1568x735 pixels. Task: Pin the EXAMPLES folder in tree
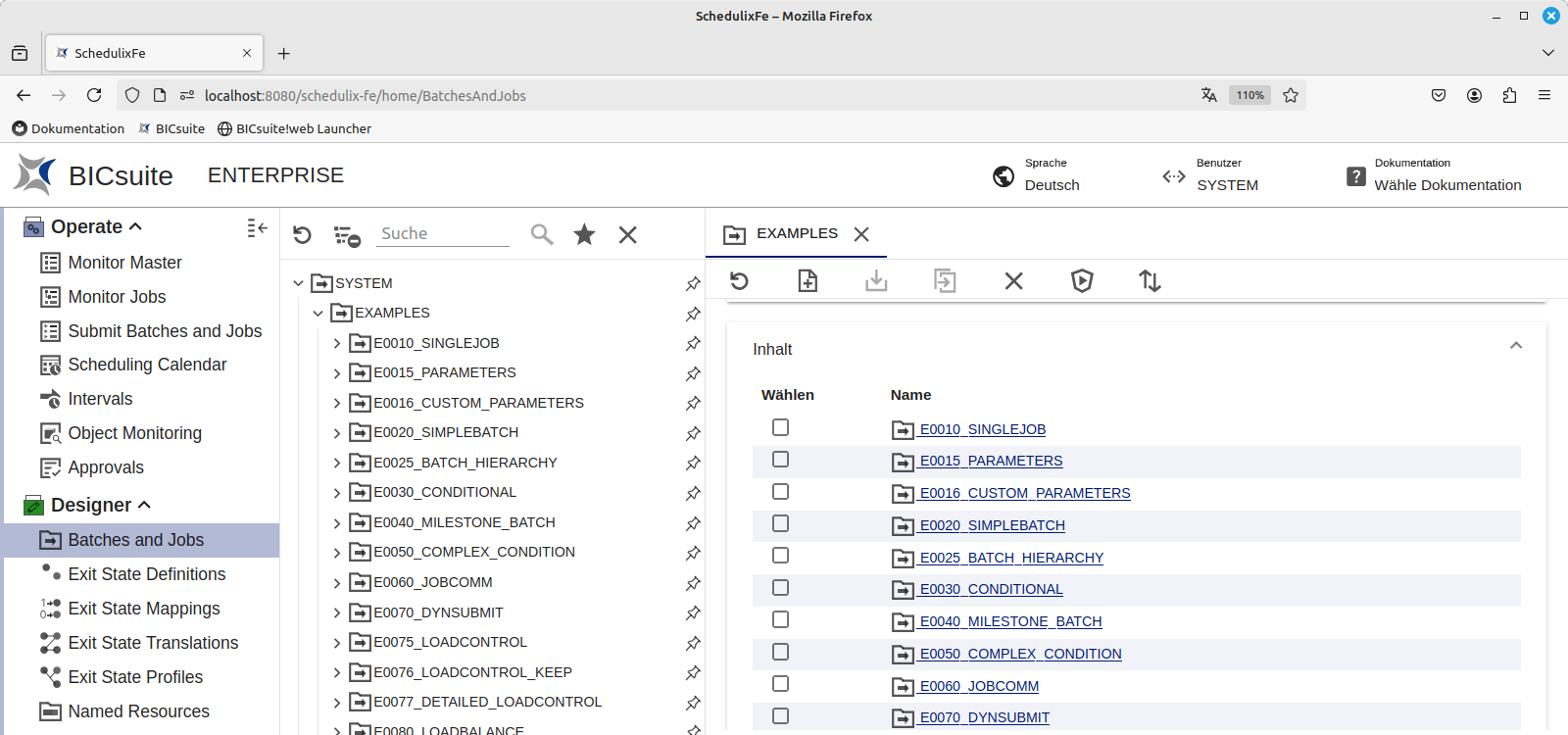pos(693,314)
